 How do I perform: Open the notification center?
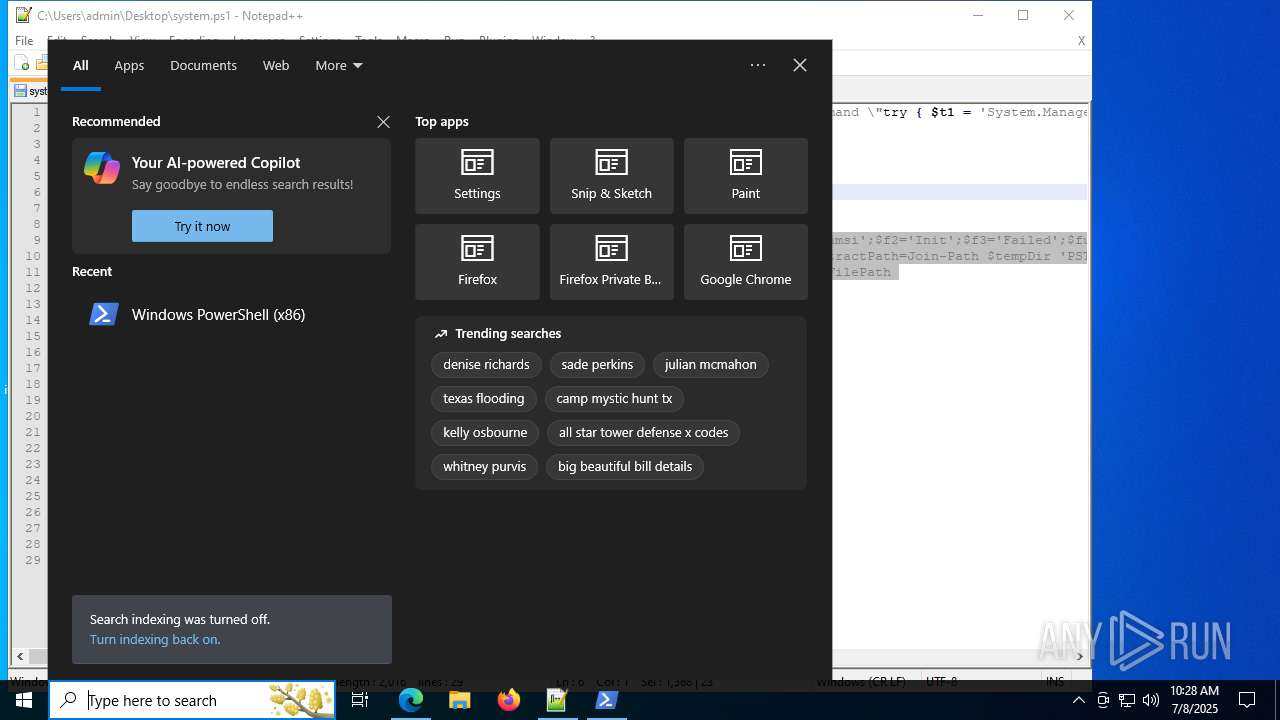(x=1247, y=700)
